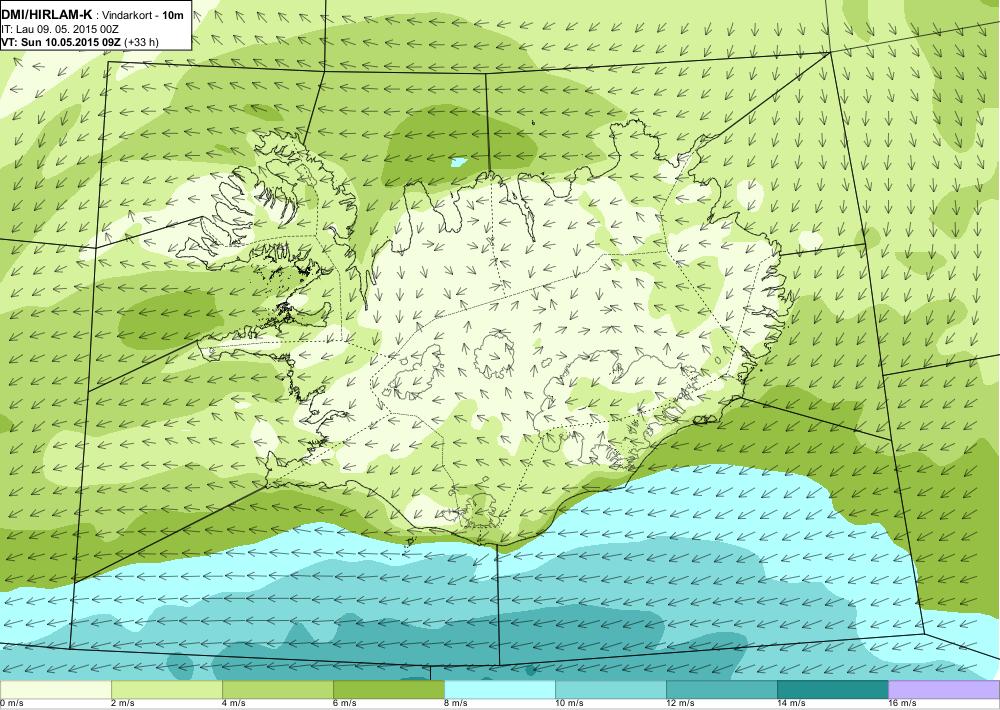Click the dark teal 14–16 m/s legend swatch
The width and height of the screenshot is (1000, 710).
(833, 690)
